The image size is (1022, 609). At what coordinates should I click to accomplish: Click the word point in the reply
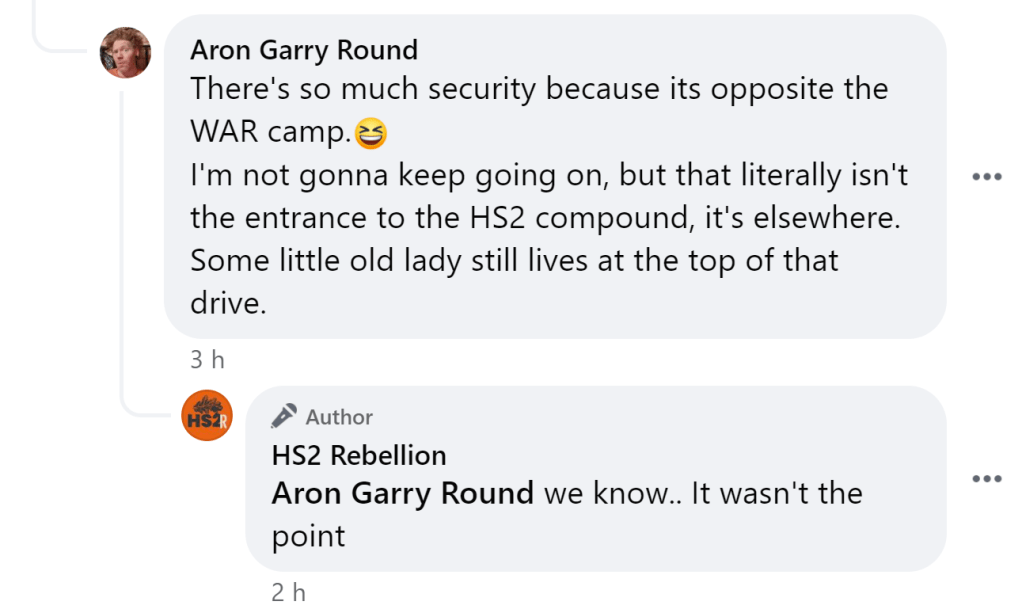point(308,536)
